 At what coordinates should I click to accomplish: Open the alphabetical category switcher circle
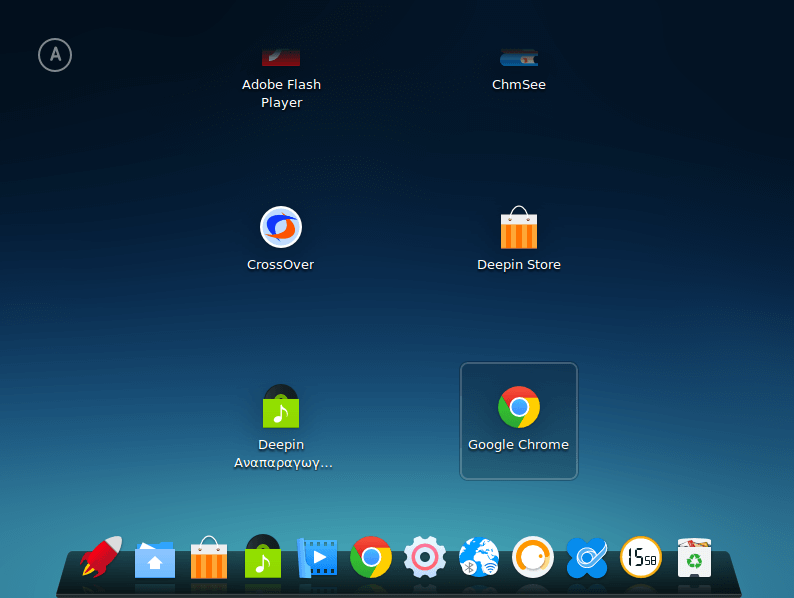pos(55,55)
